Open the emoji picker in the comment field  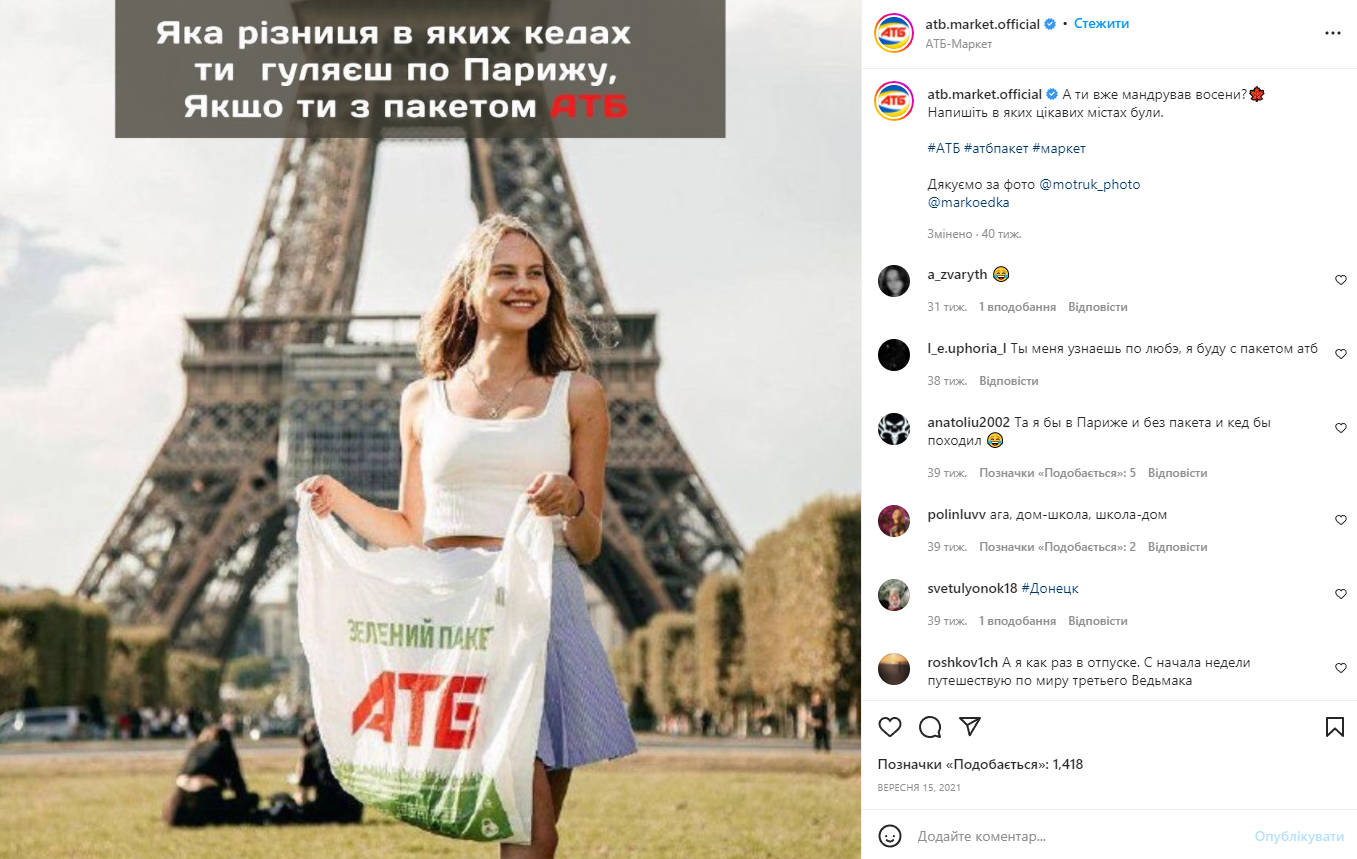tap(890, 836)
